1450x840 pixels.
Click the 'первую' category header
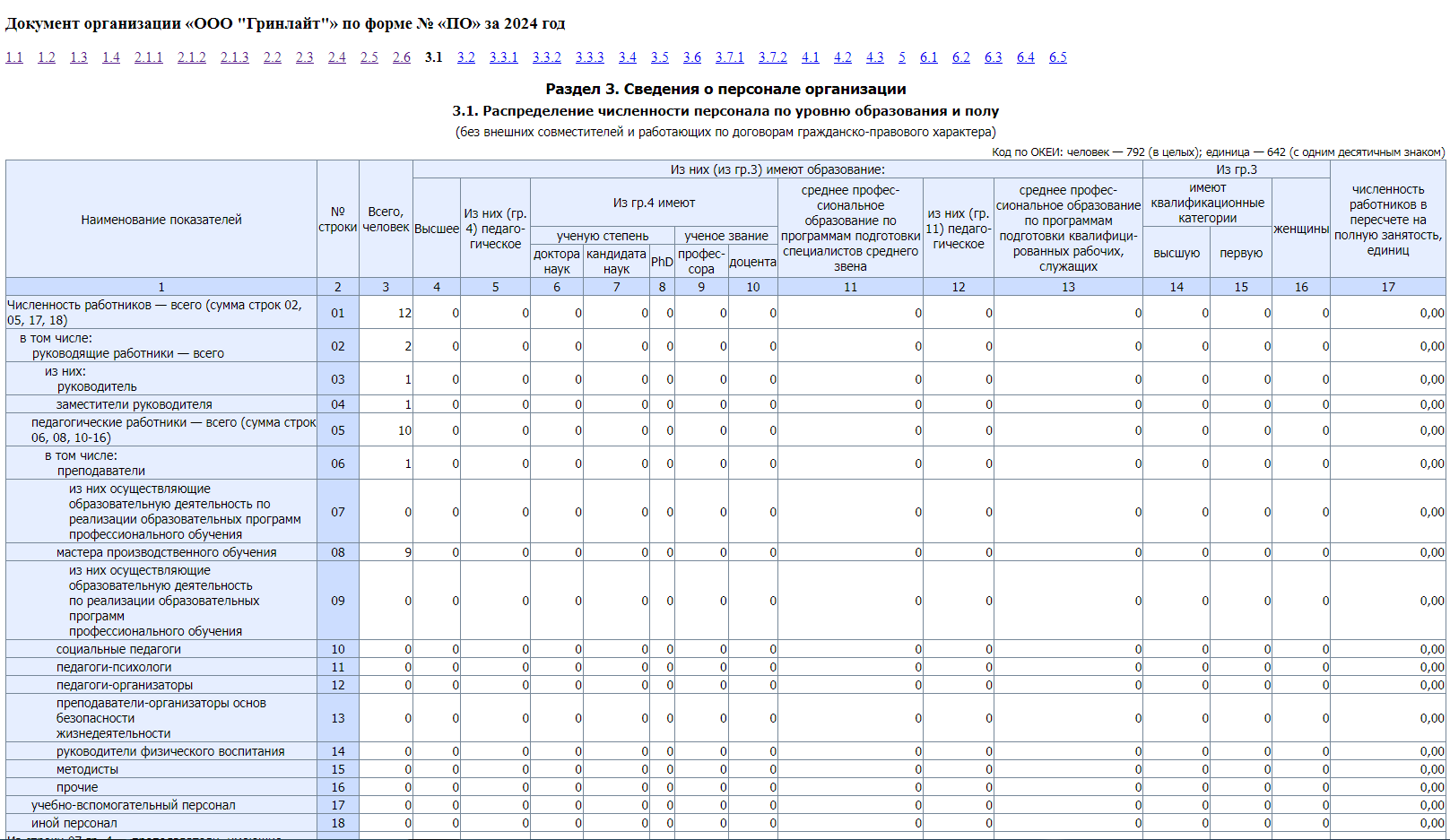click(1241, 253)
